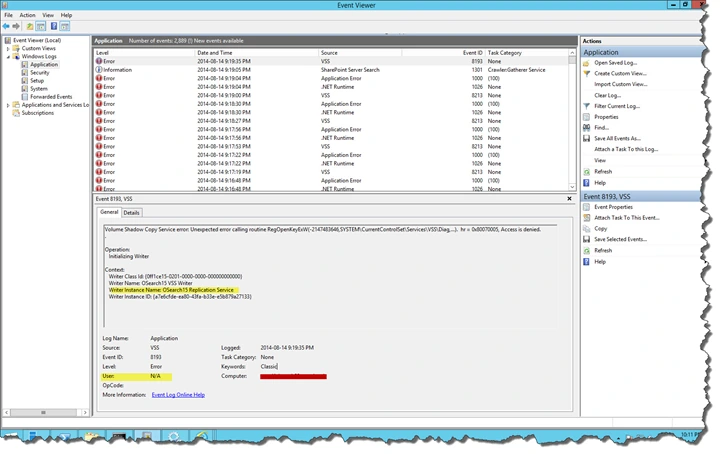Expand the Custom Views tree node
The width and height of the screenshot is (720, 454).
pyautogui.click(x=8, y=48)
